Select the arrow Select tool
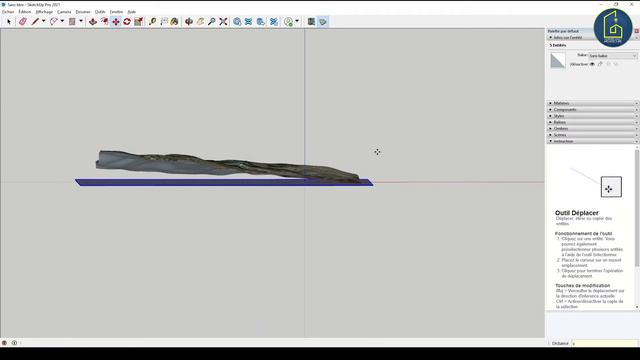This screenshot has height=360, width=640. (9, 22)
